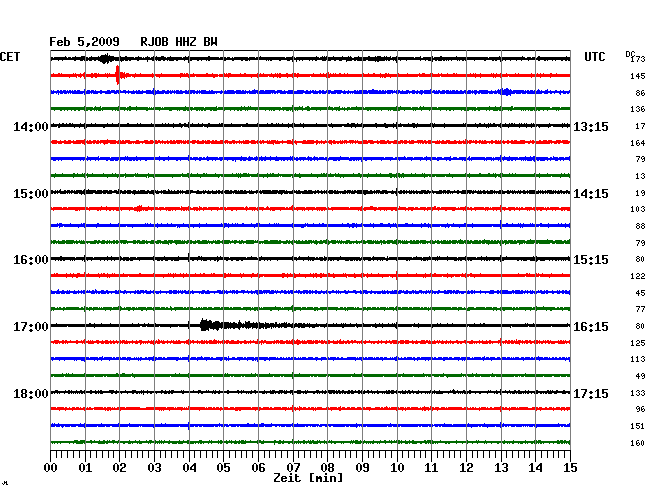Click the '00' minute axis tick label
This screenshot has width=650, height=494.
click(51, 468)
